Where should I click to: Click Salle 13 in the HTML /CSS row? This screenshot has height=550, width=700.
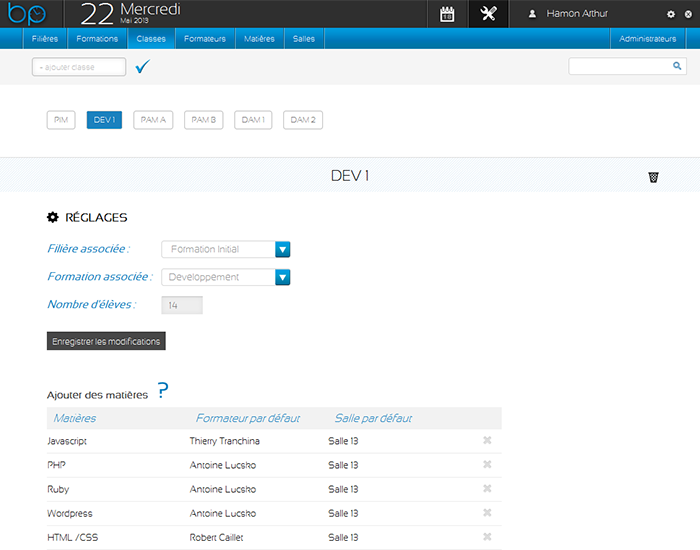click(343, 538)
